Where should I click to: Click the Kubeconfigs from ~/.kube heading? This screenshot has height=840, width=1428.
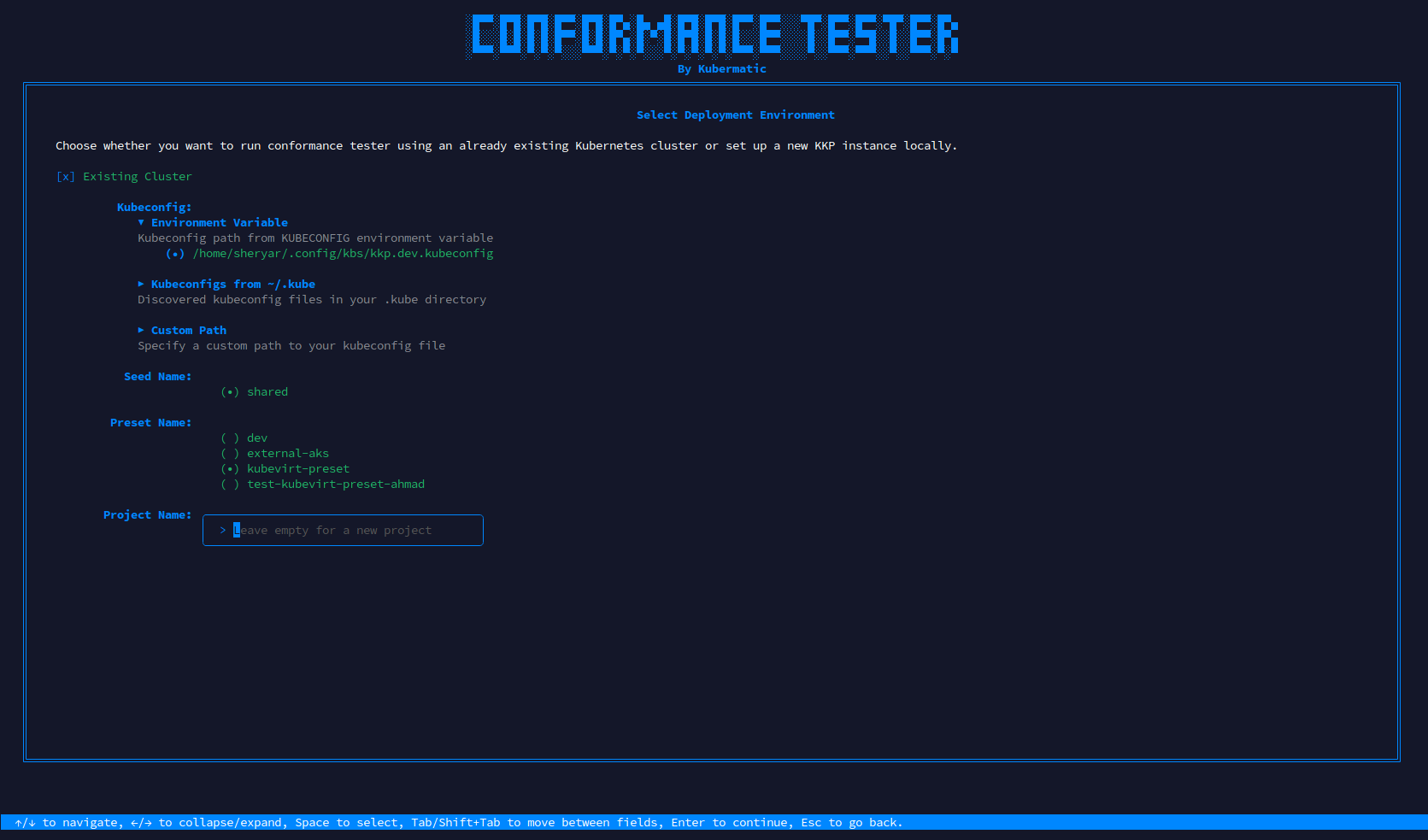233,285
